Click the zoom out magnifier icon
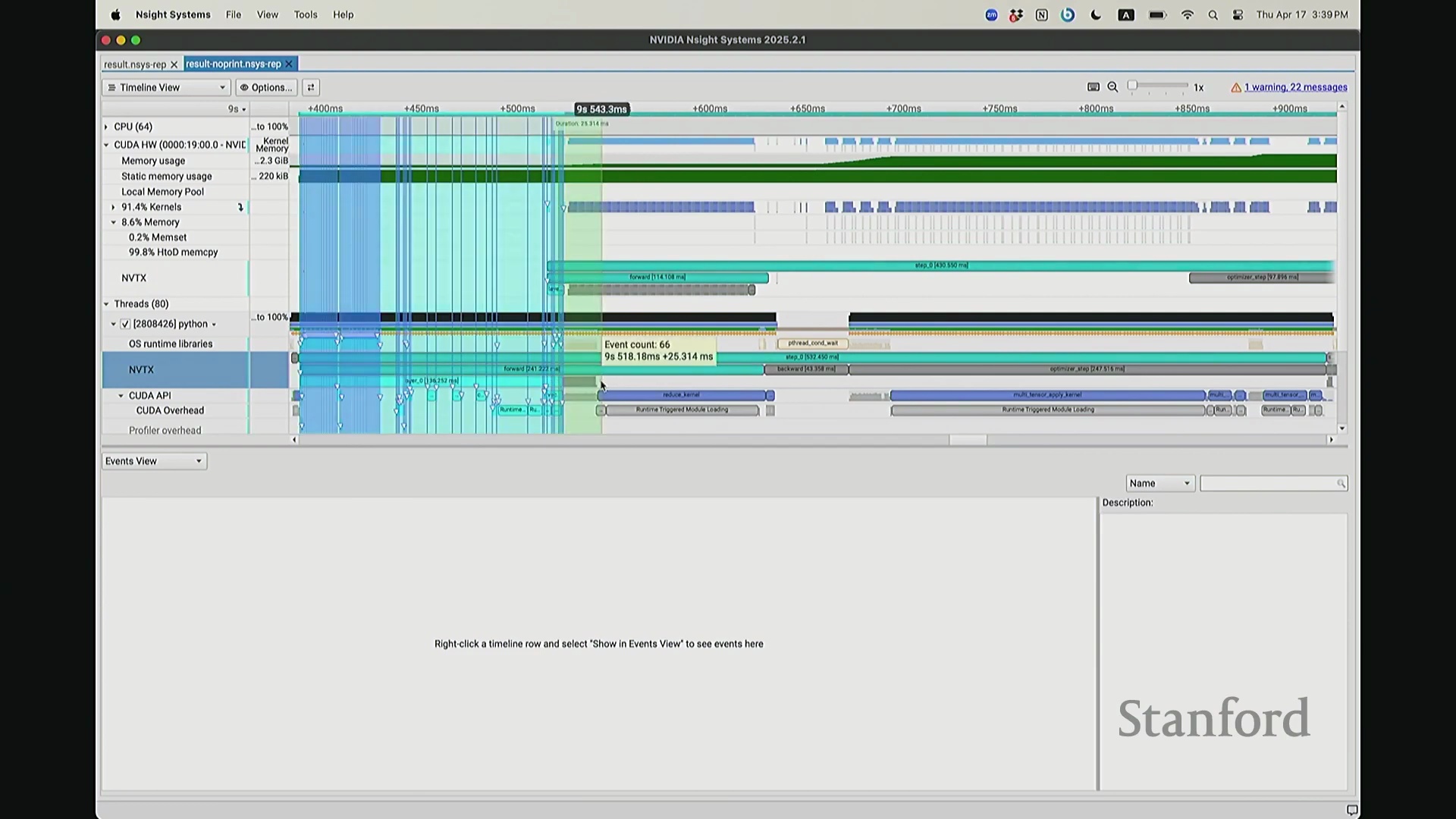Viewport: 1456px width, 819px height. [1112, 87]
